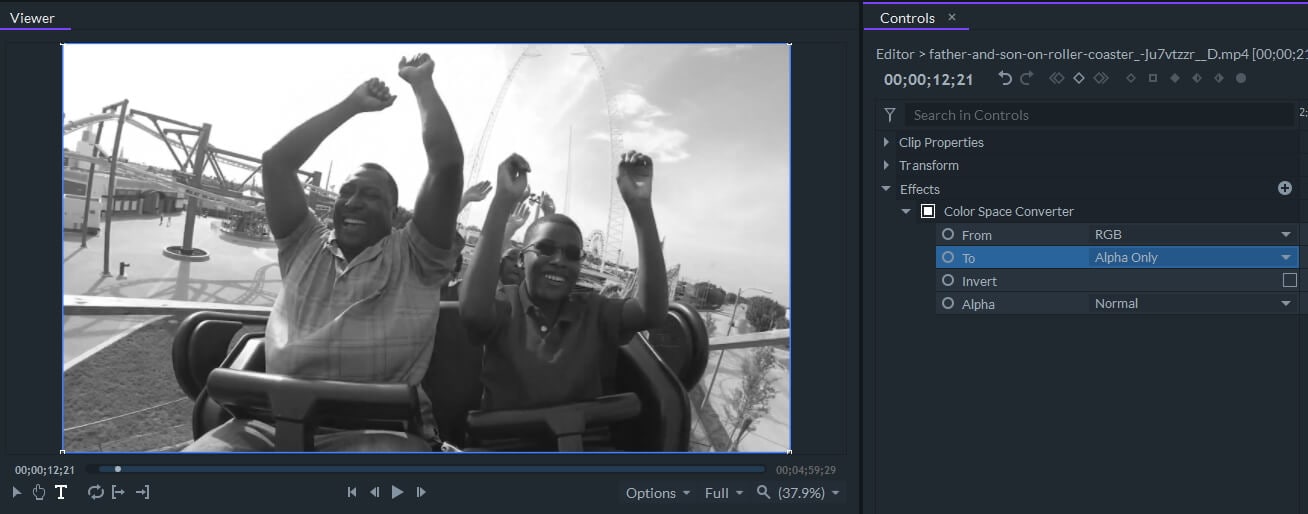This screenshot has width=1308, height=514.
Task: Click the add effect plus icon
Action: [x=1285, y=188]
